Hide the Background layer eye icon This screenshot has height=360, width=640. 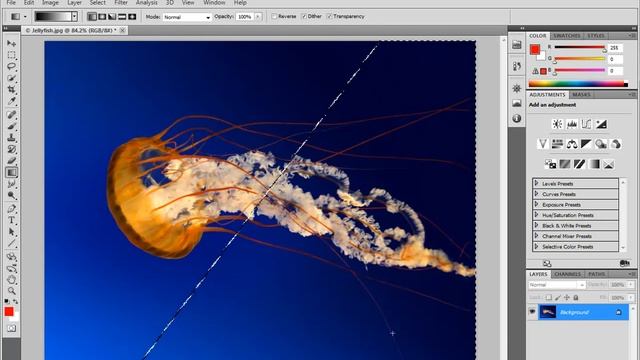tap(532, 312)
